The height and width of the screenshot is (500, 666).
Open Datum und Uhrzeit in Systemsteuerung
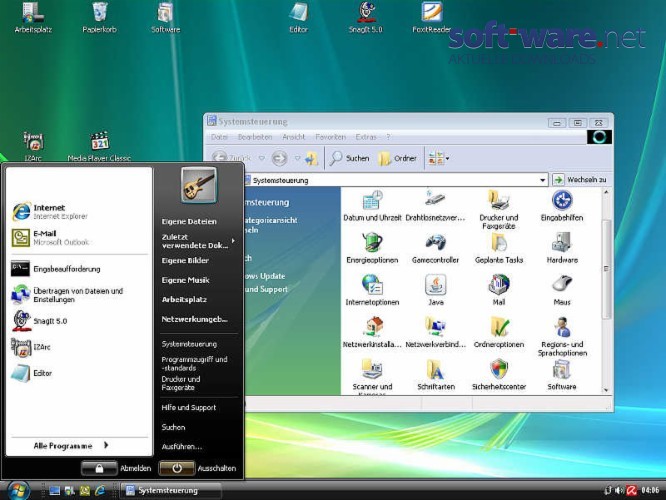(372, 206)
